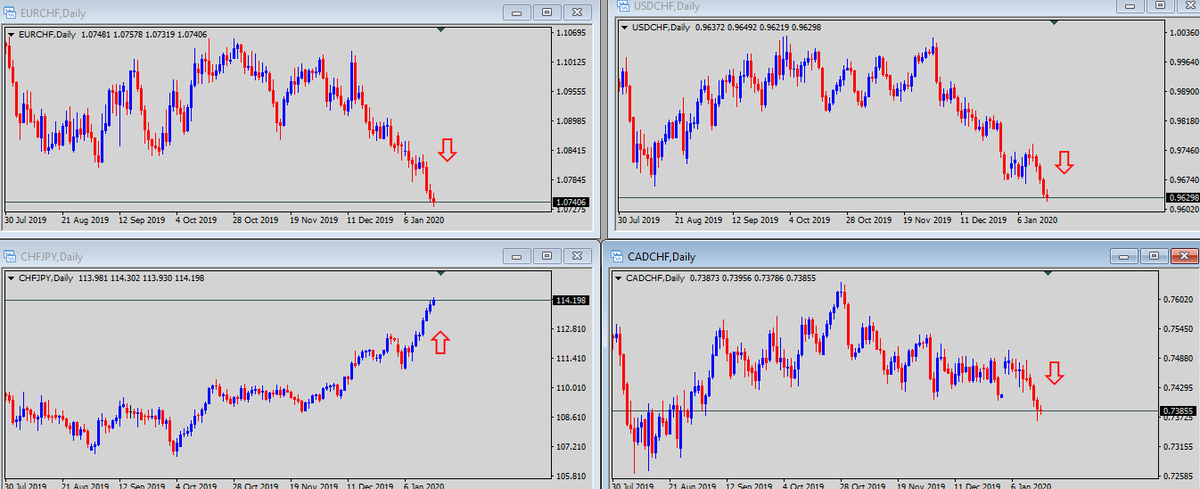Open the dropdown triangle beside EURCHF,Daily chart header
1200x489 pixels.
click(x=11, y=33)
